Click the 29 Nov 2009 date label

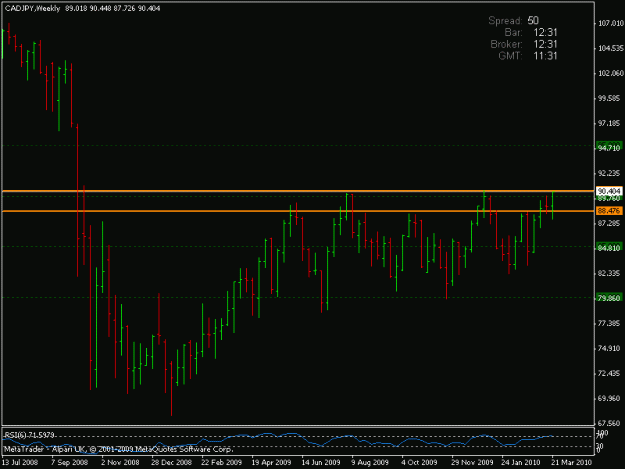pos(472,462)
